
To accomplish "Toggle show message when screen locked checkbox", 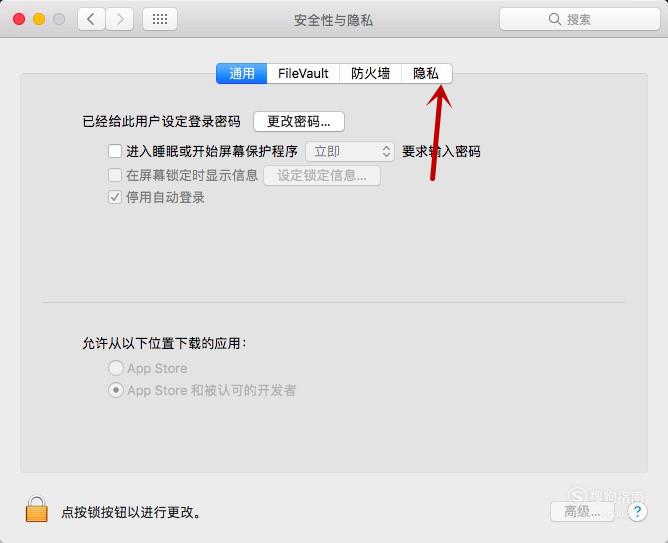I will pyautogui.click(x=115, y=175).
